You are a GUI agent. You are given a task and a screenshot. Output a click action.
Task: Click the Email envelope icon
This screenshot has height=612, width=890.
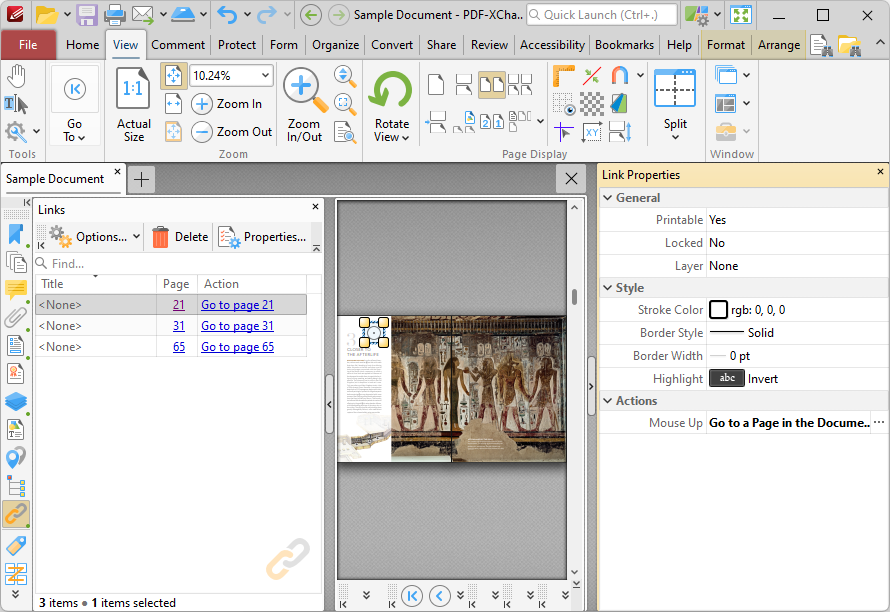(x=143, y=15)
